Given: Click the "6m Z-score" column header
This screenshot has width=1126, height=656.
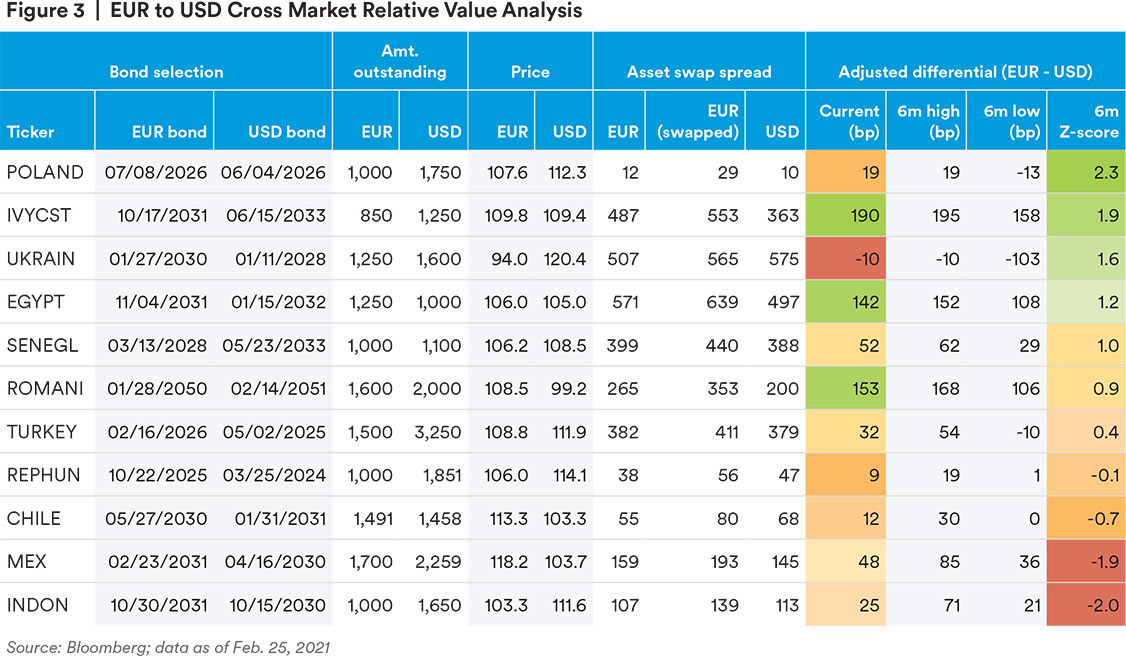Looking at the screenshot, I should (1085, 121).
